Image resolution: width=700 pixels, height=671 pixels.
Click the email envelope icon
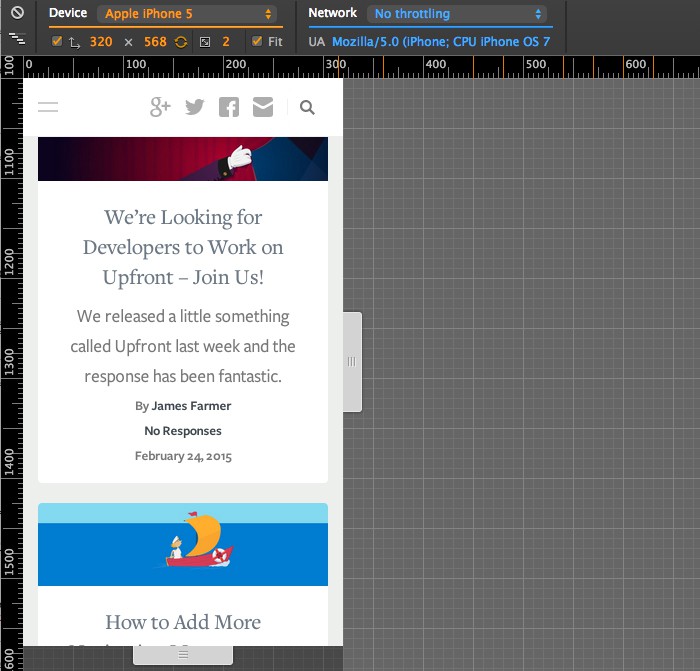263,107
